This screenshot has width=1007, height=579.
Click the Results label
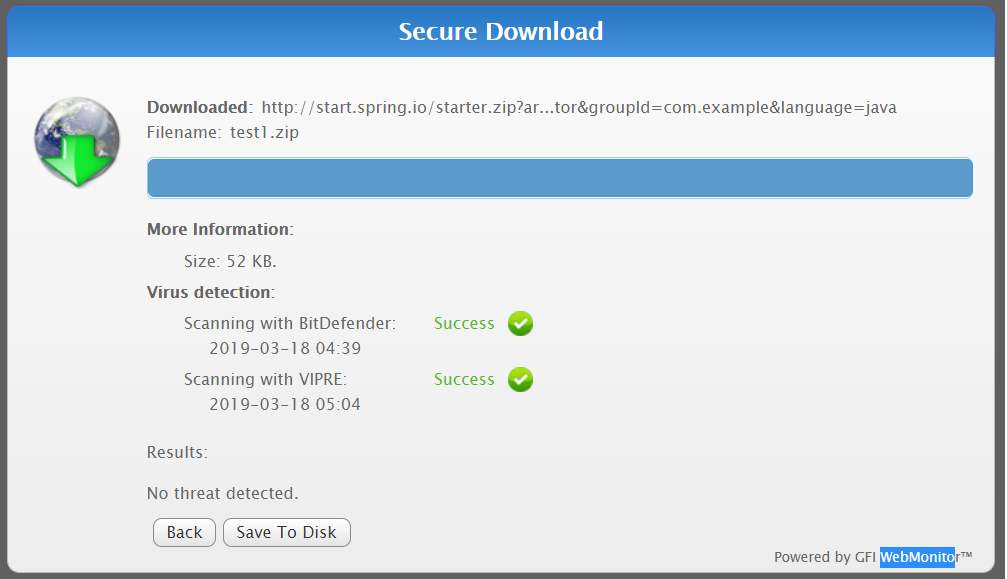click(x=176, y=452)
